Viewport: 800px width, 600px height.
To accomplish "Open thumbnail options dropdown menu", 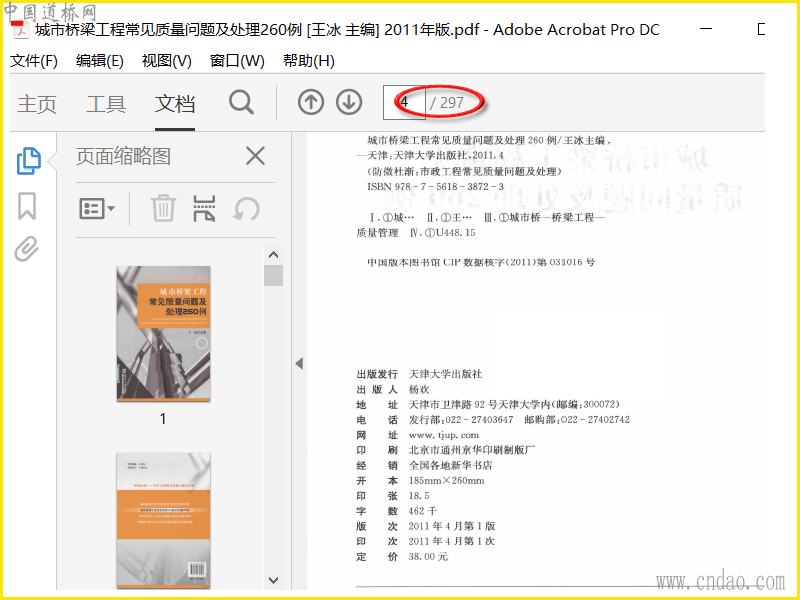I will pos(96,209).
